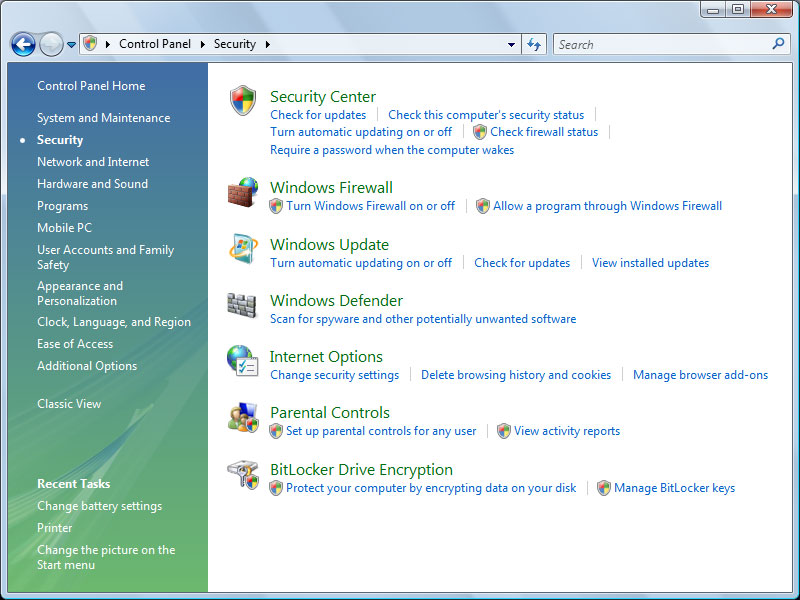The width and height of the screenshot is (800, 600).
Task: Select Mobile PC in the sidebar
Action: click(64, 228)
